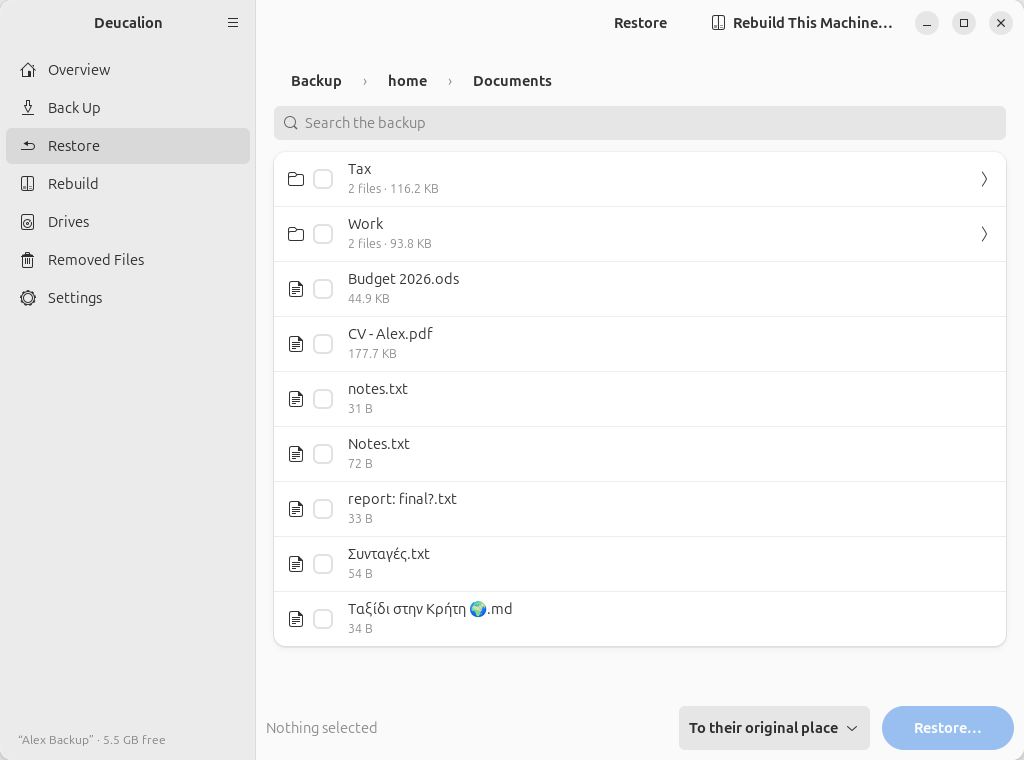Tick the checkbox for Work folder
Viewport: 1024px width, 760px height.
pyautogui.click(x=323, y=234)
